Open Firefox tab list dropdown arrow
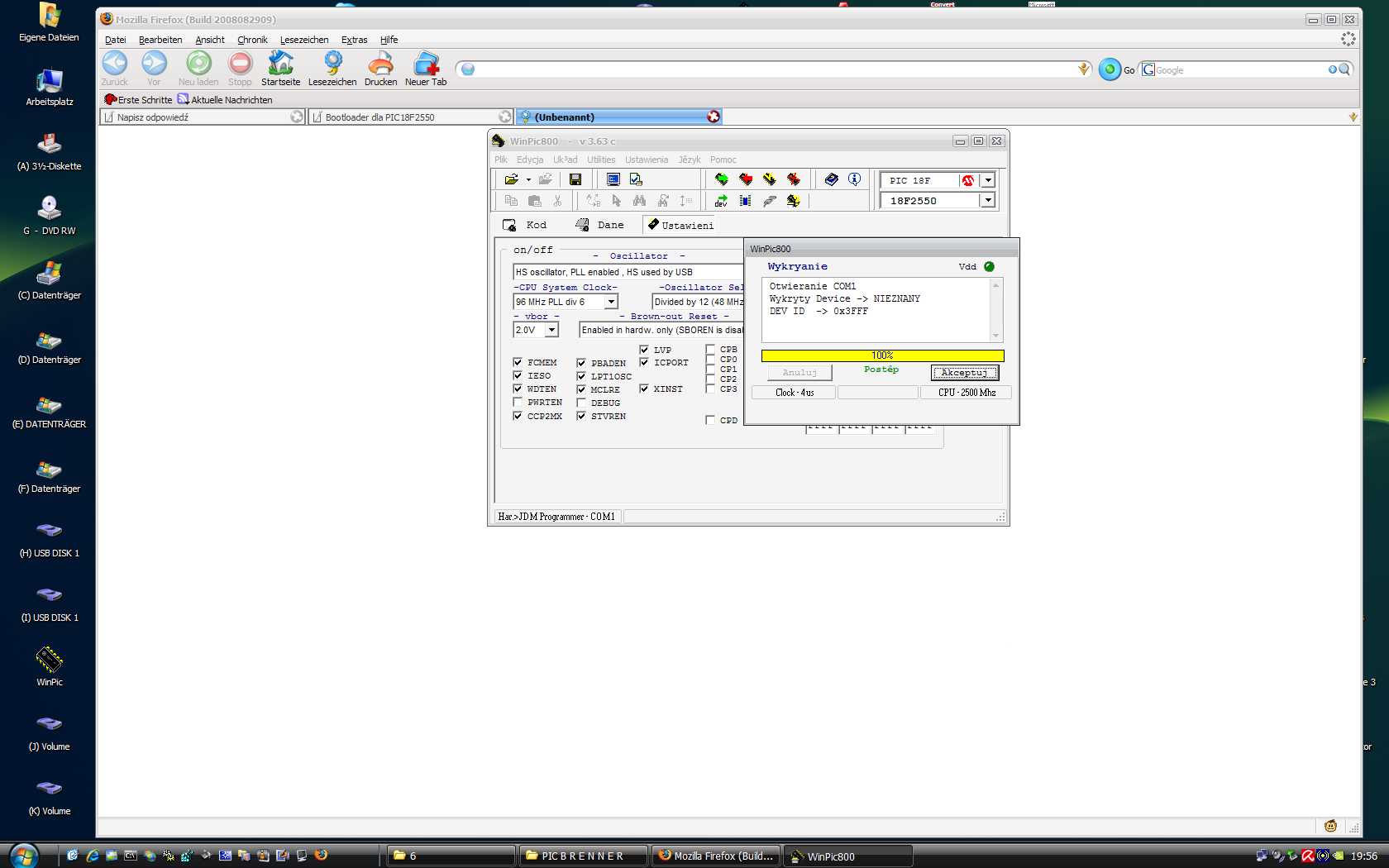The width and height of the screenshot is (1389, 868). point(1353,117)
